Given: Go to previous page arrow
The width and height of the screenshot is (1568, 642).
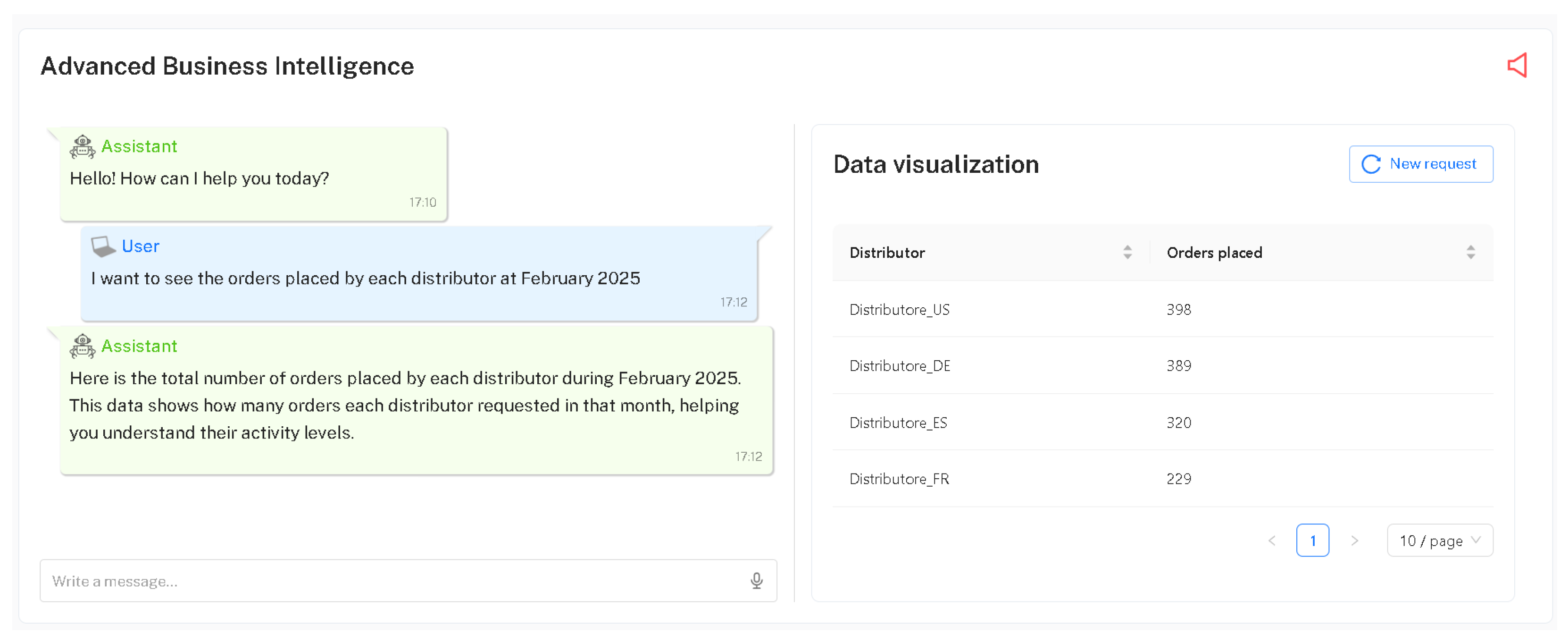Looking at the screenshot, I should (x=1272, y=541).
